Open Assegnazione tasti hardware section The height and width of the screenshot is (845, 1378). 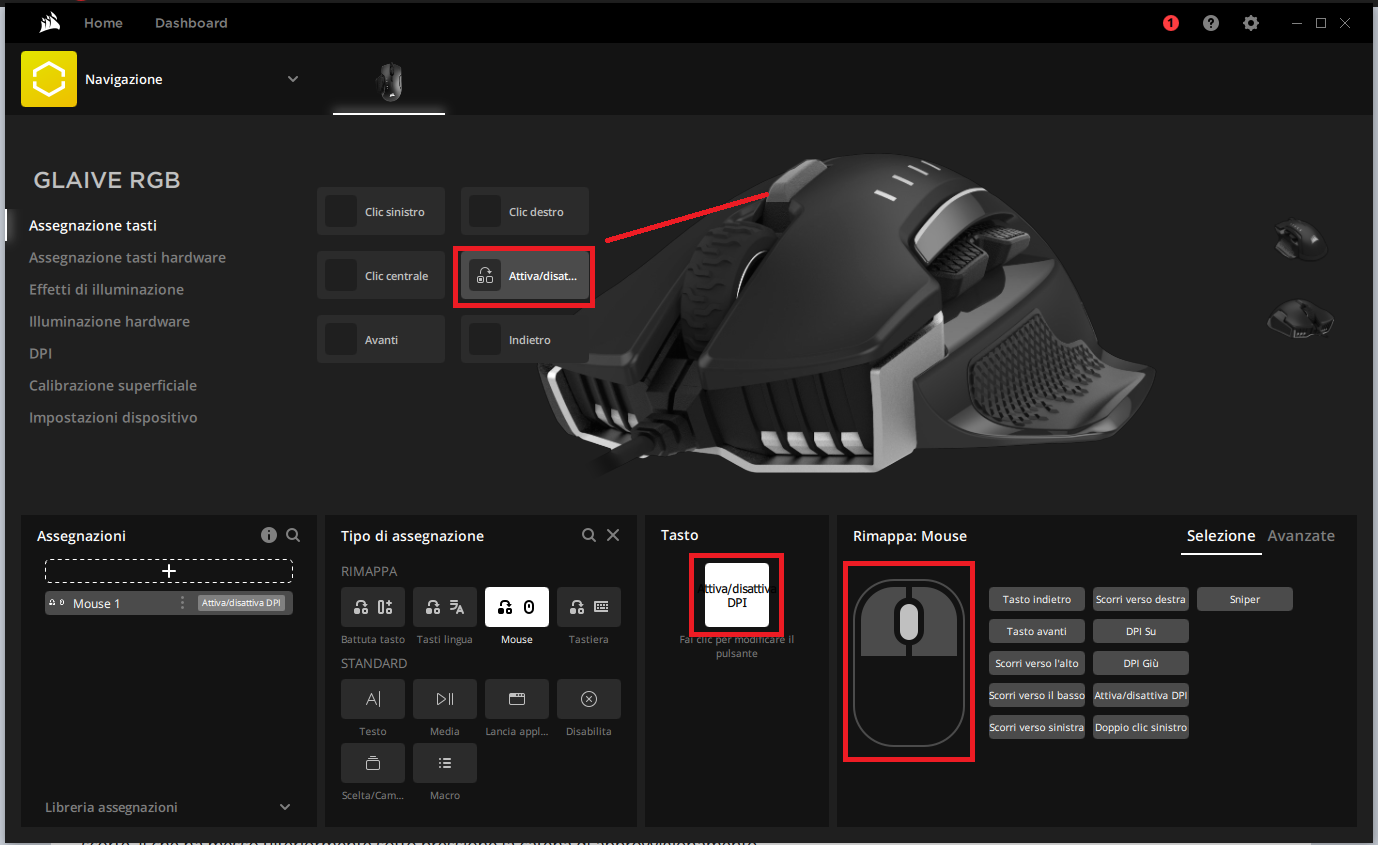click(x=127, y=258)
